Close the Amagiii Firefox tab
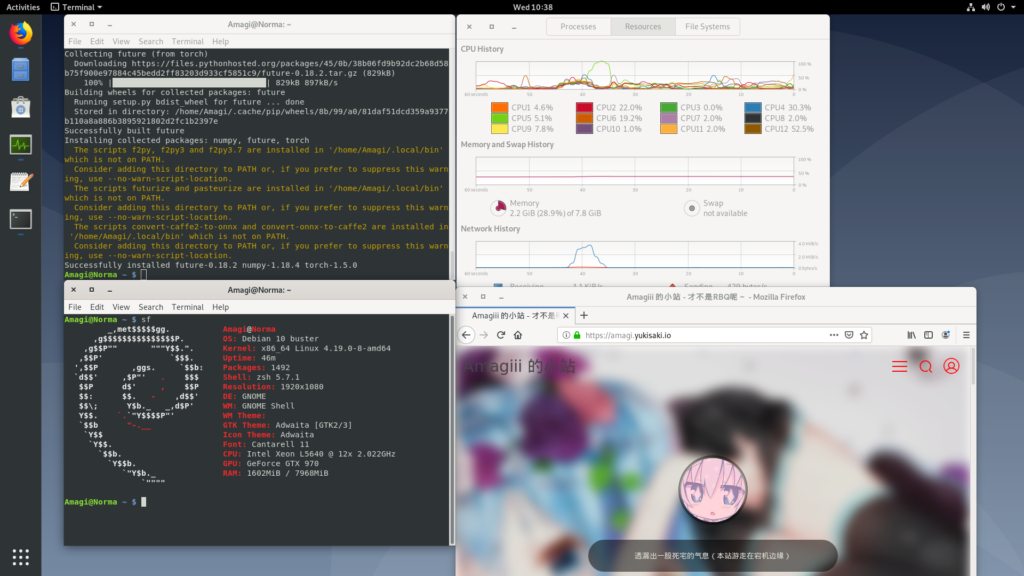1024x576 pixels. 566,315
